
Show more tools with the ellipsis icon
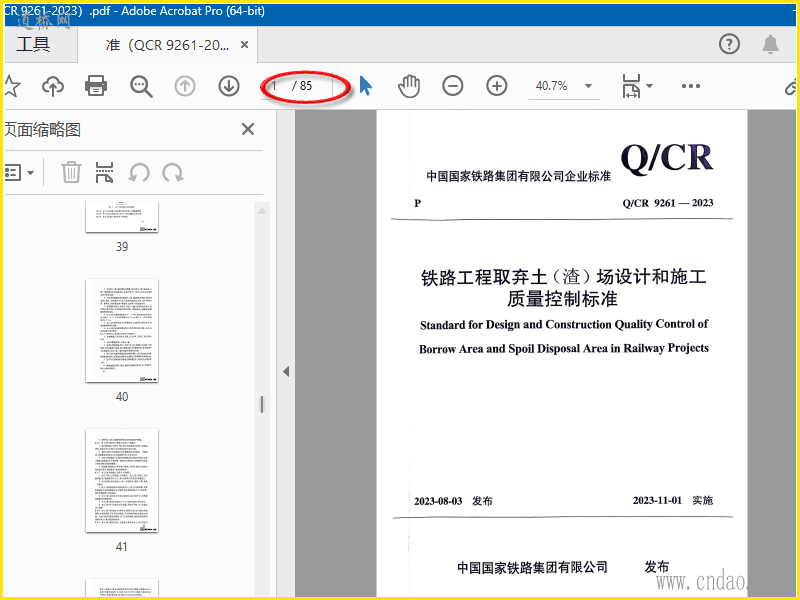pos(691,86)
